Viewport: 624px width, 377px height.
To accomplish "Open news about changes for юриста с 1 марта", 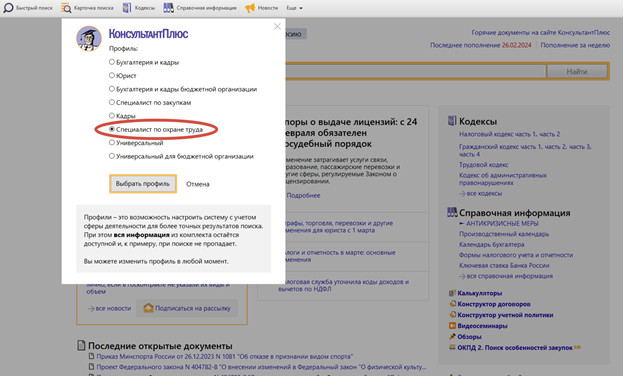I will (x=339, y=227).
